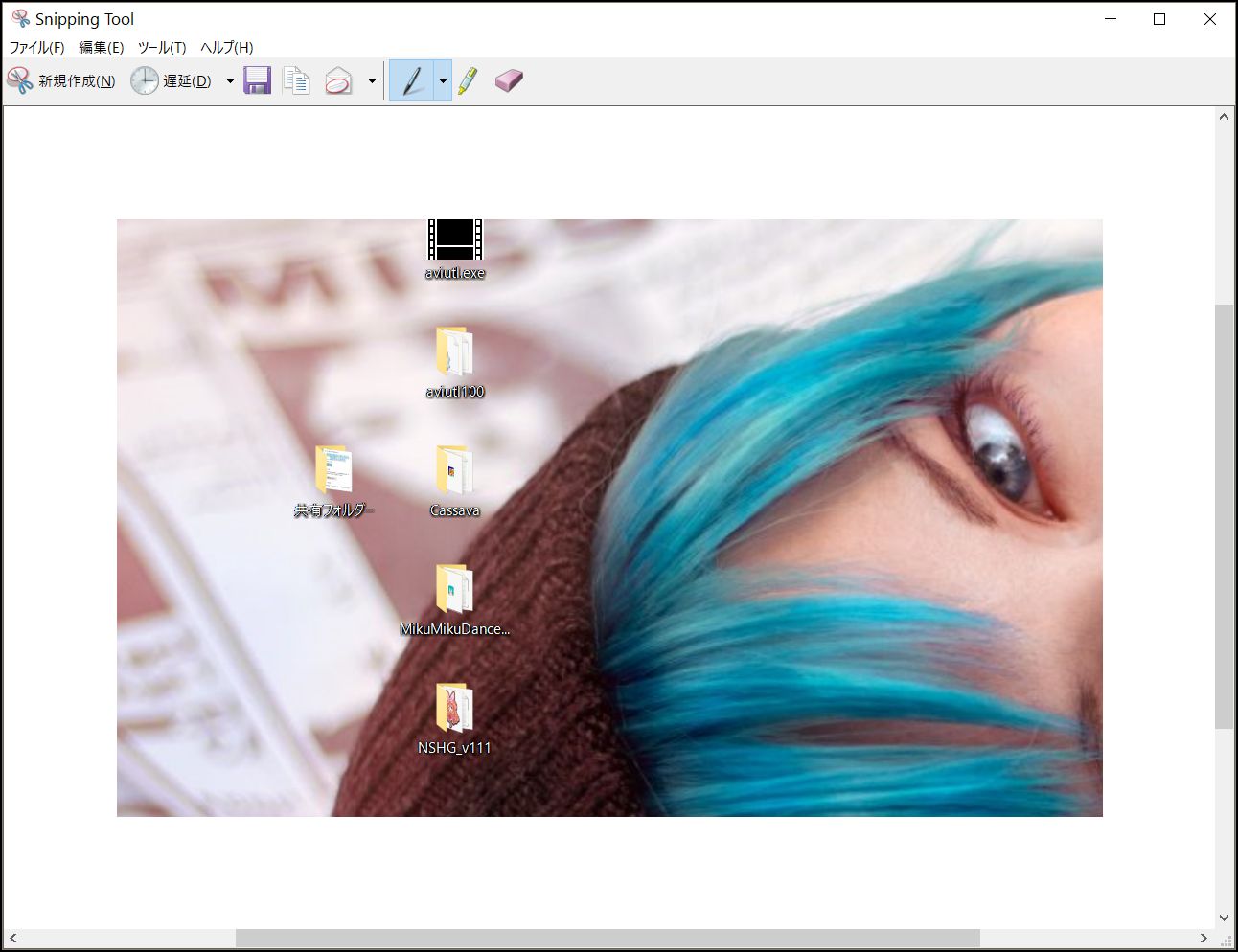Open the ツール(T) menu
The height and width of the screenshot is (952, 1238).
[162, 47]
